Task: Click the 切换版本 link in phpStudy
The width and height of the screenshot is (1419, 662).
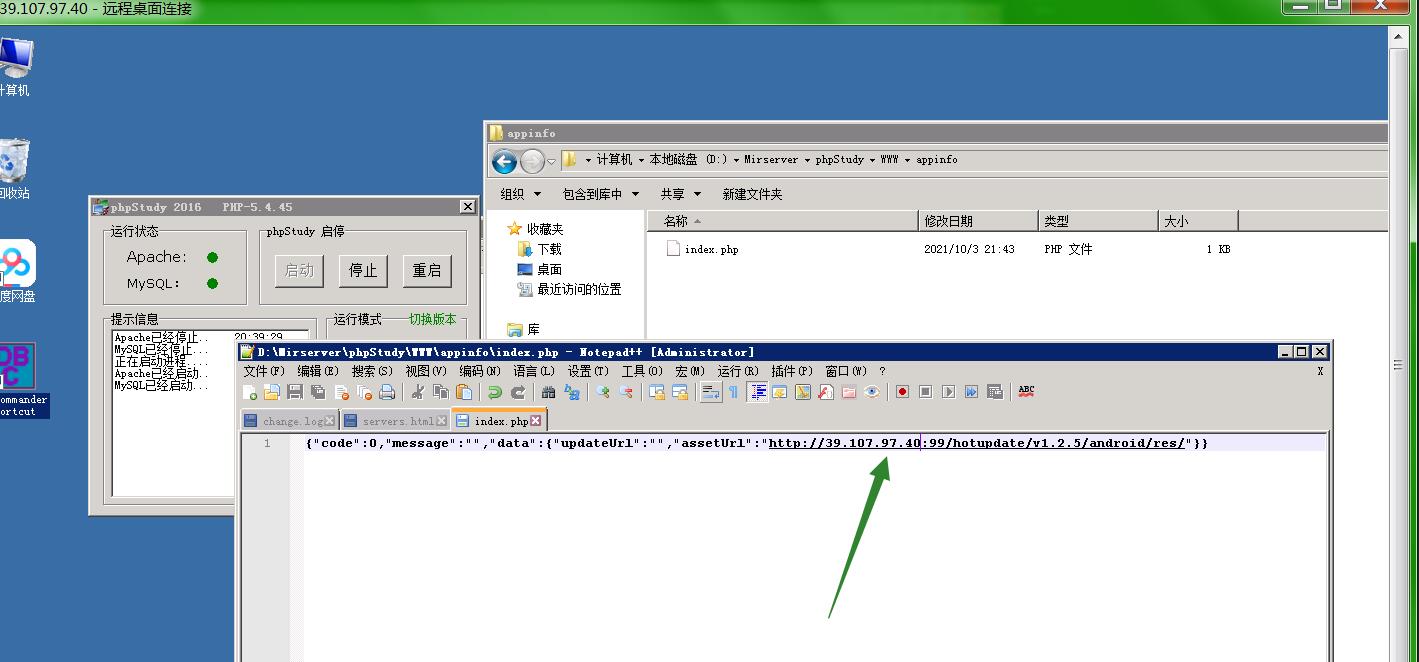Action: tap(432, 319)
